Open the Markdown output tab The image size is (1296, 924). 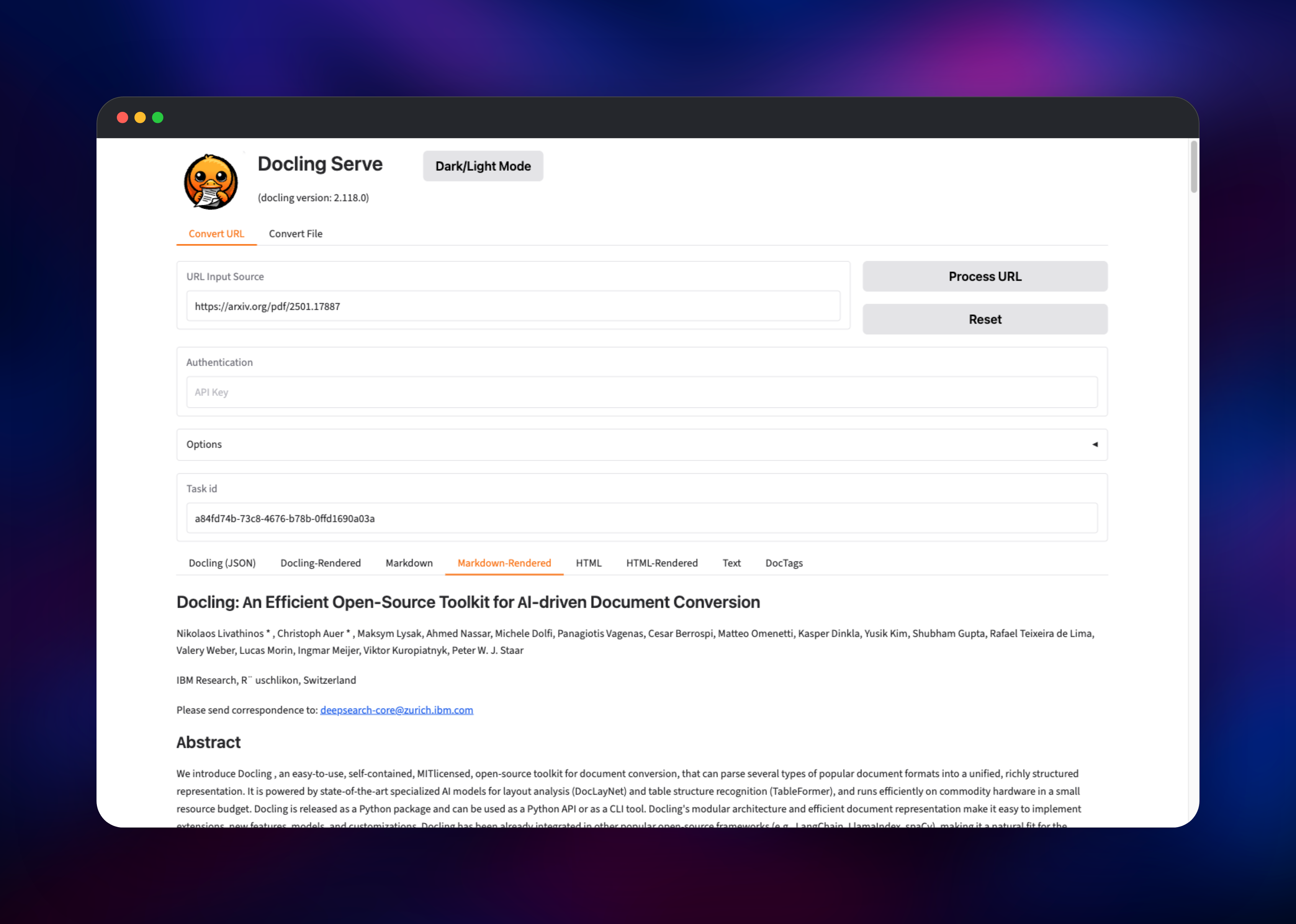pos(409,563)
